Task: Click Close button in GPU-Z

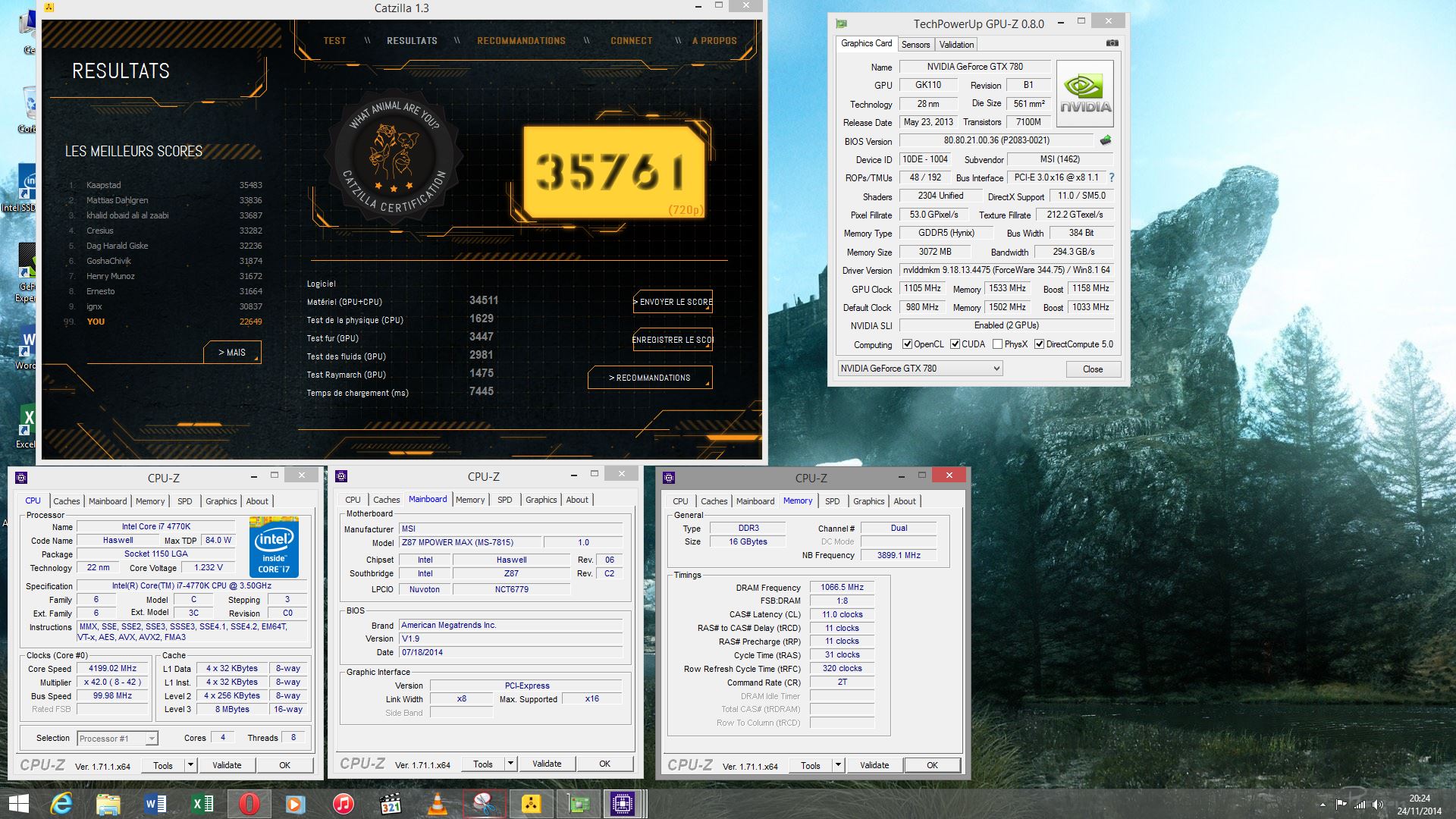Action: coord(1093,369)
